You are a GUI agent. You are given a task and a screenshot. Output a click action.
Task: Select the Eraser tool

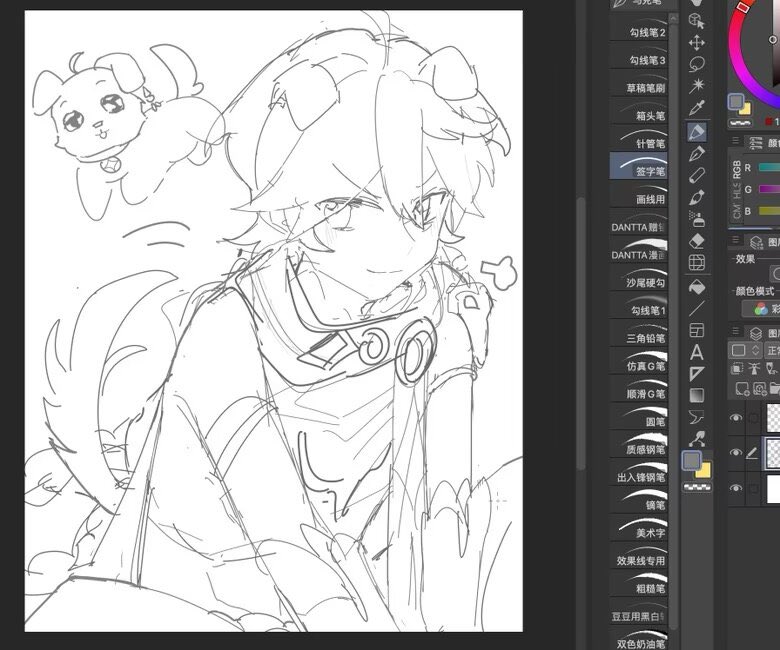696,241
